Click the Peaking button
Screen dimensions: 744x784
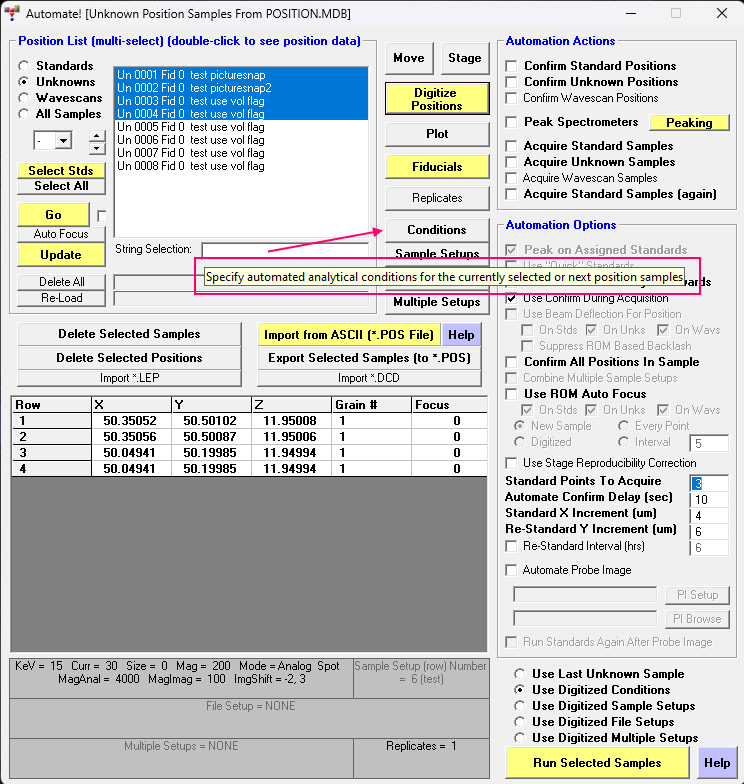pos(689,123)
